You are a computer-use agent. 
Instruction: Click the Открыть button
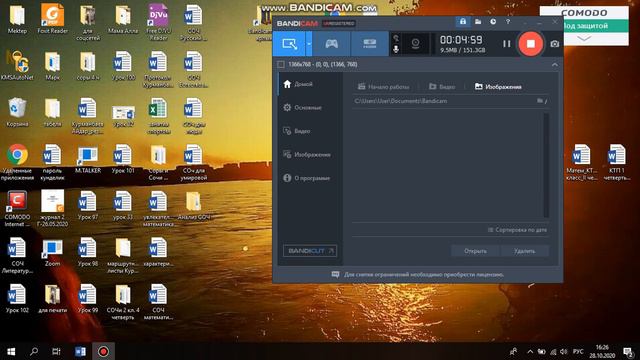coord(475,251)
